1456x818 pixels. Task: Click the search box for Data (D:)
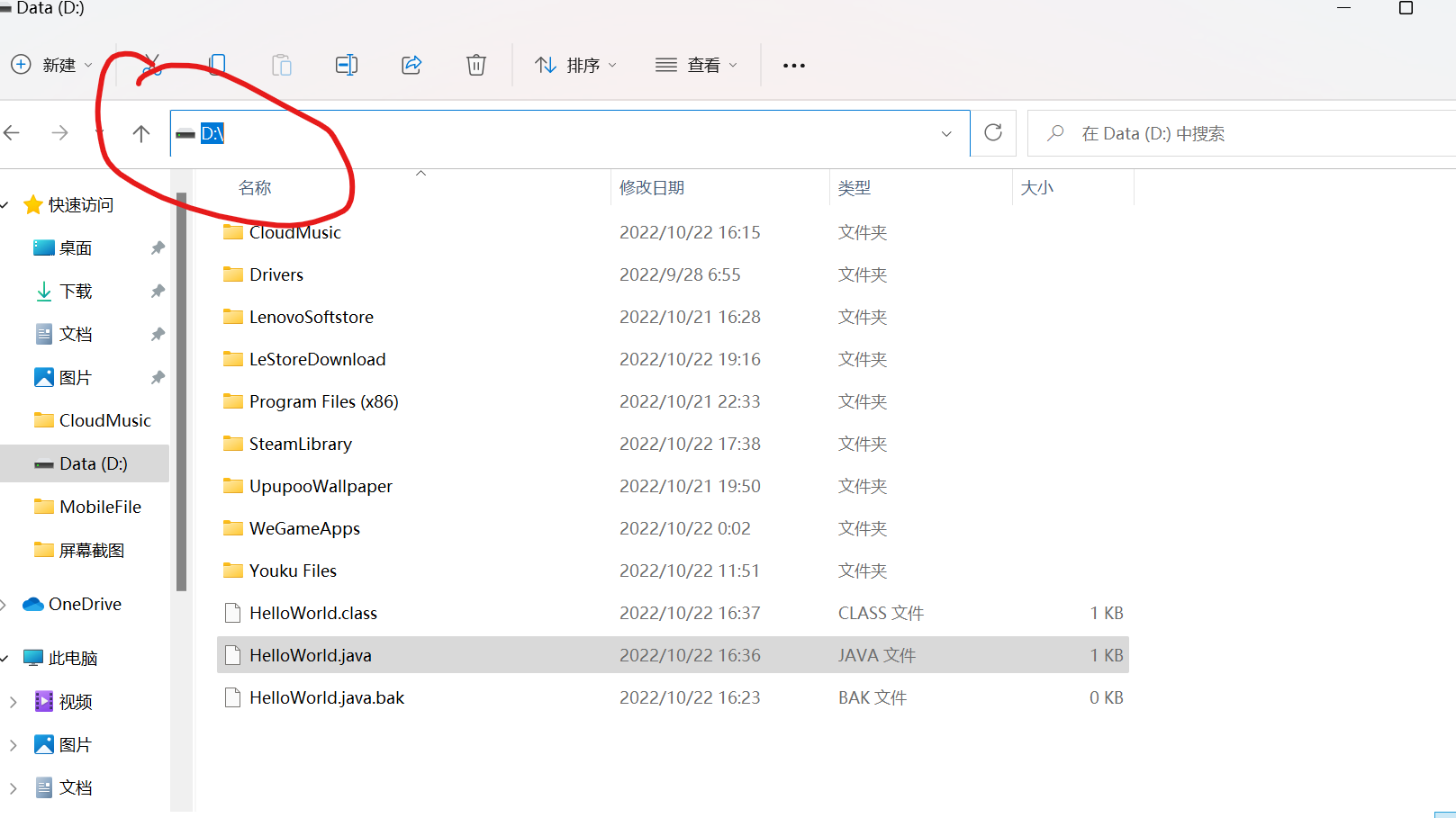[x=1243, y=133]
